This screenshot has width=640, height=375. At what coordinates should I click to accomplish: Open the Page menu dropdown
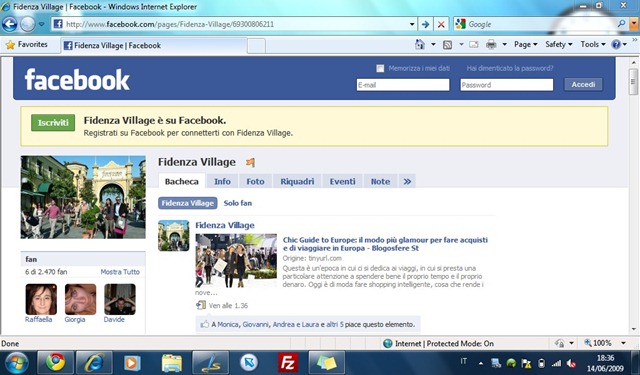526,44
